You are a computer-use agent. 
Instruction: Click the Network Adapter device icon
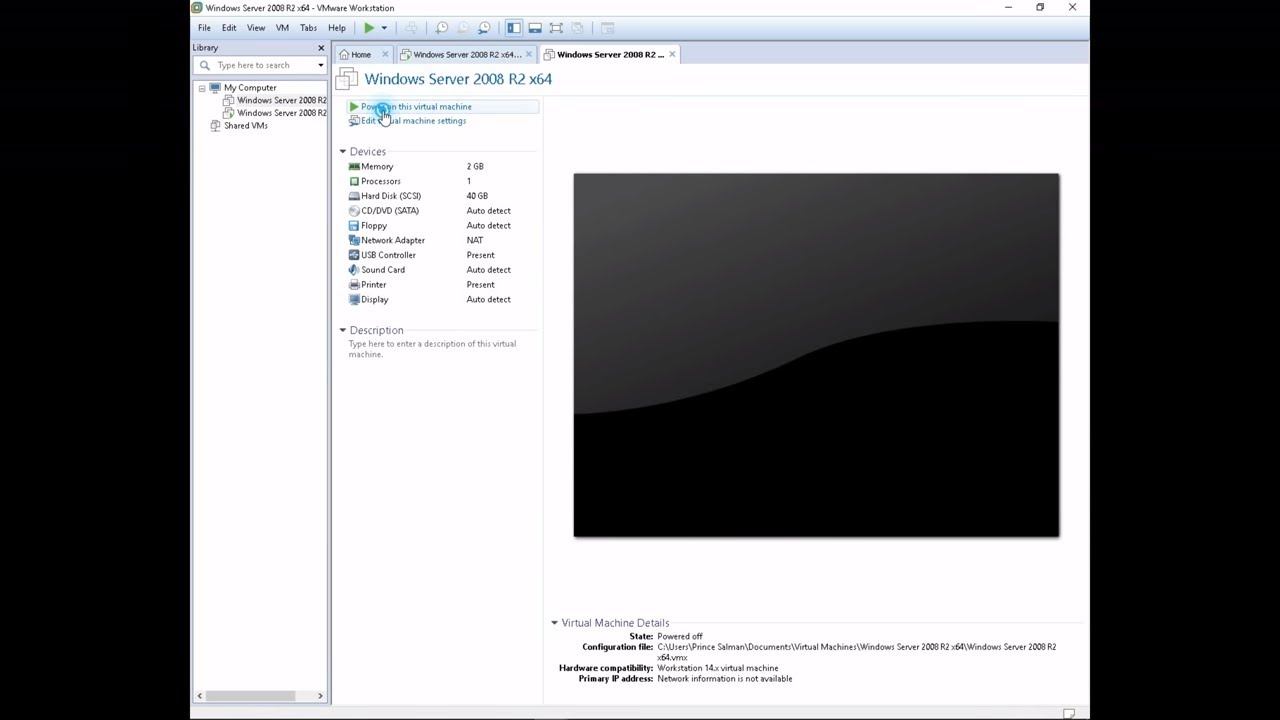pyautogui.click(x=354, y=240)
